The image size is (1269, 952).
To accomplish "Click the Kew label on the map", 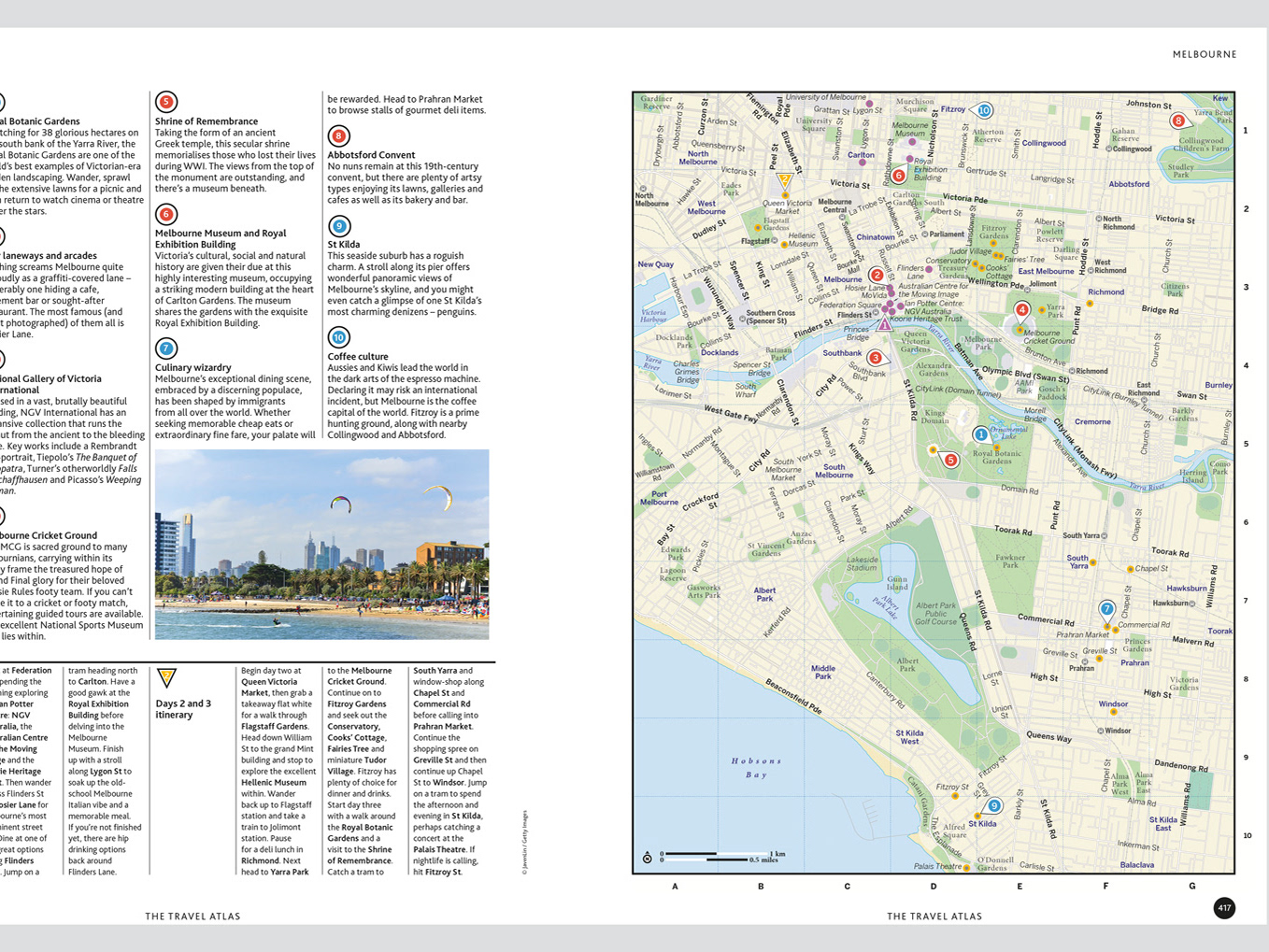I will tap(1220, 98).
